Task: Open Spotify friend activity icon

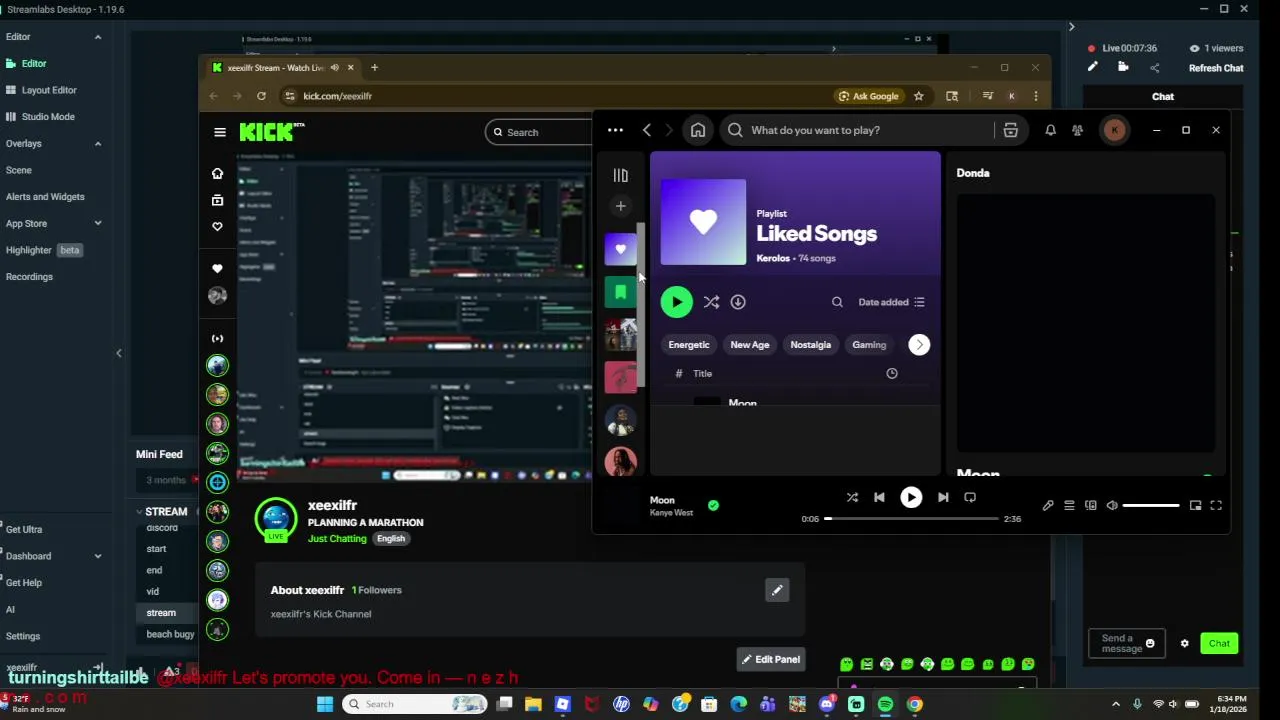Action: (x=1077, y=130)
